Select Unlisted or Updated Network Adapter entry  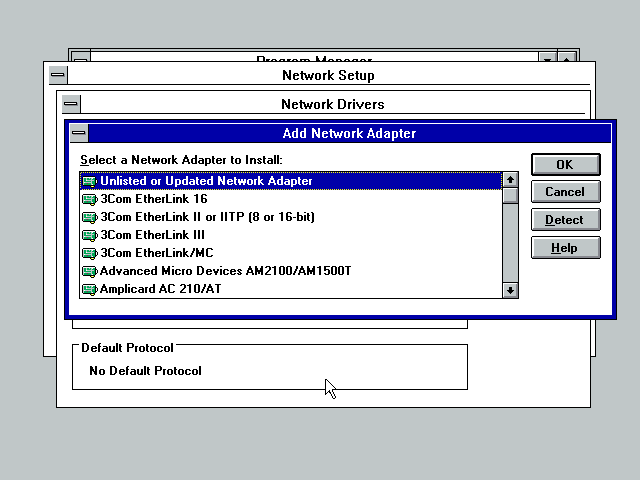[x=291, y=181]
